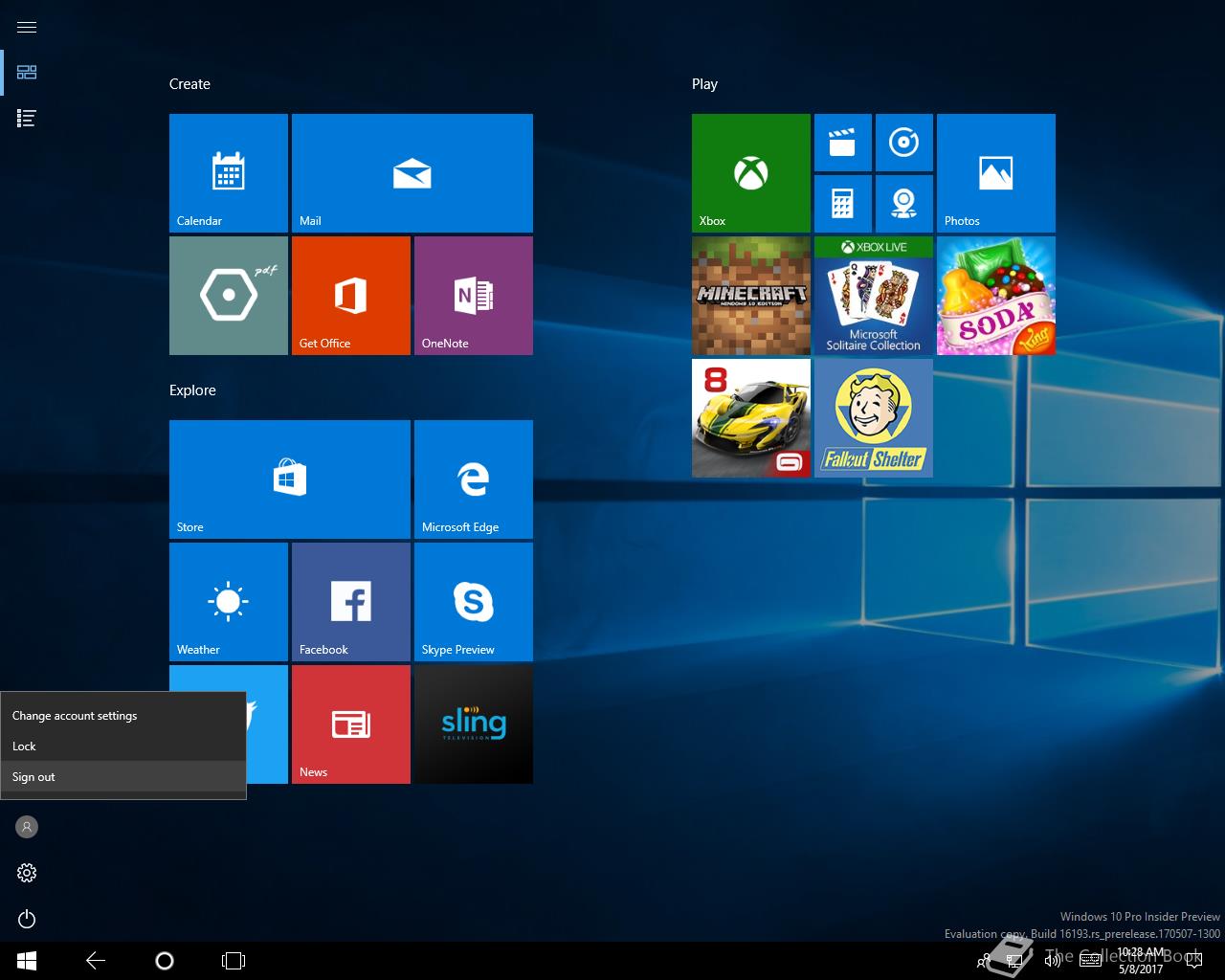Open the People icon in tray

pyautogui.click(x=983, y=961)
